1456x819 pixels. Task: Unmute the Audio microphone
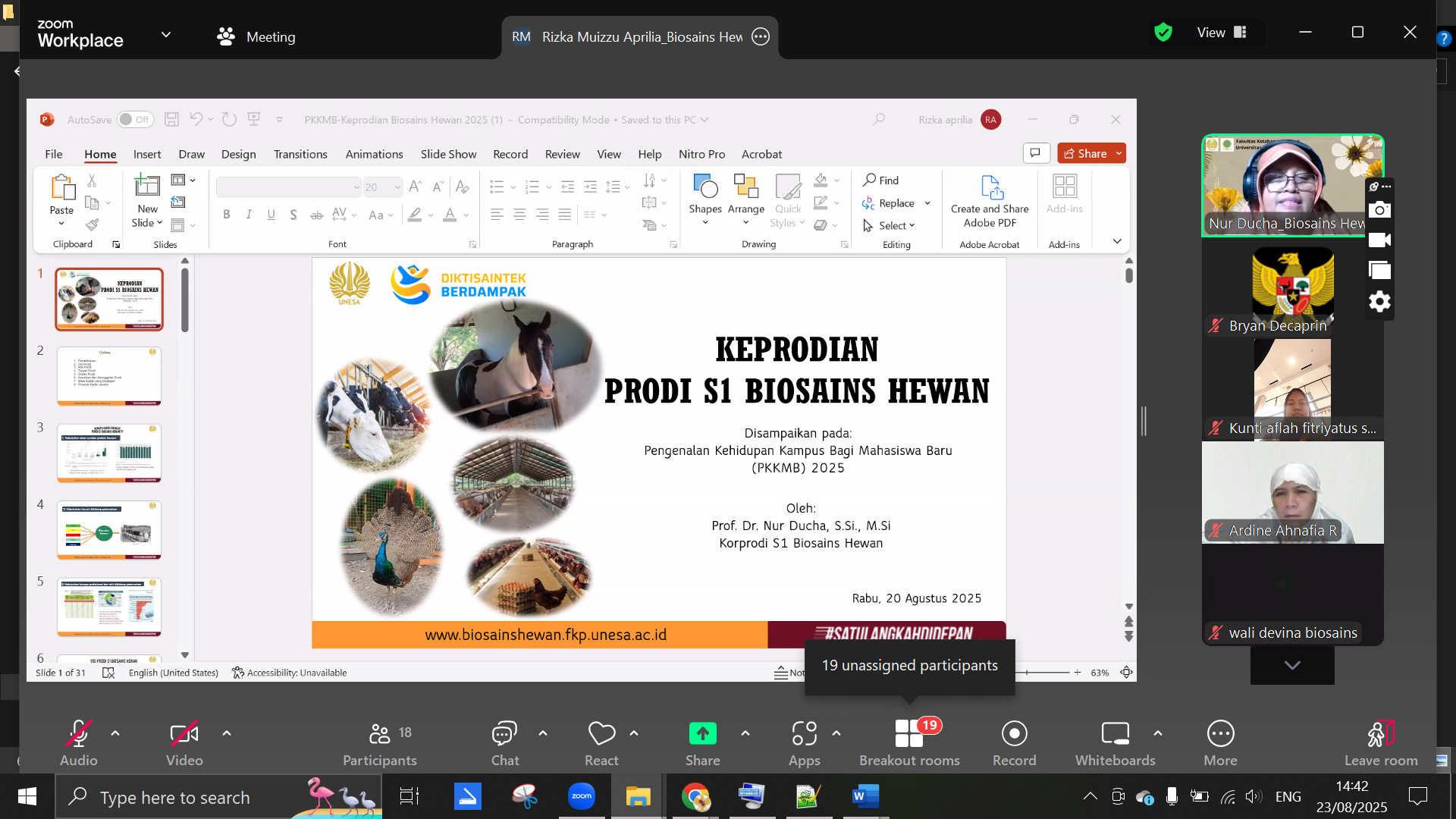(x=78, y=734)
